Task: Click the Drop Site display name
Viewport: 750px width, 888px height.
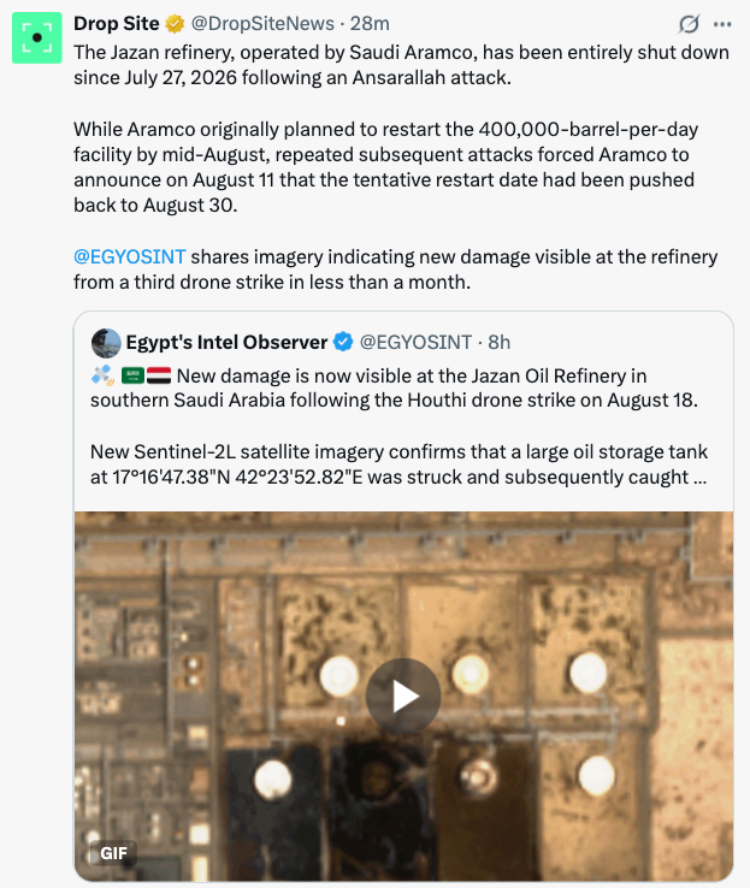Action: tap(116, 24)
